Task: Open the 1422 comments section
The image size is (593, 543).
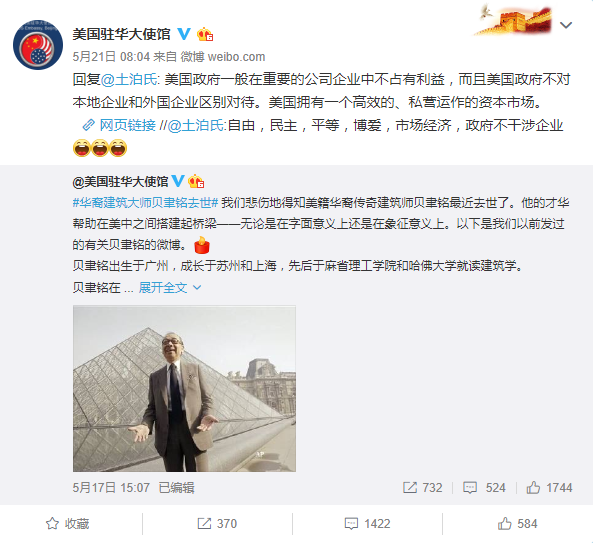Action: (367, 524)
